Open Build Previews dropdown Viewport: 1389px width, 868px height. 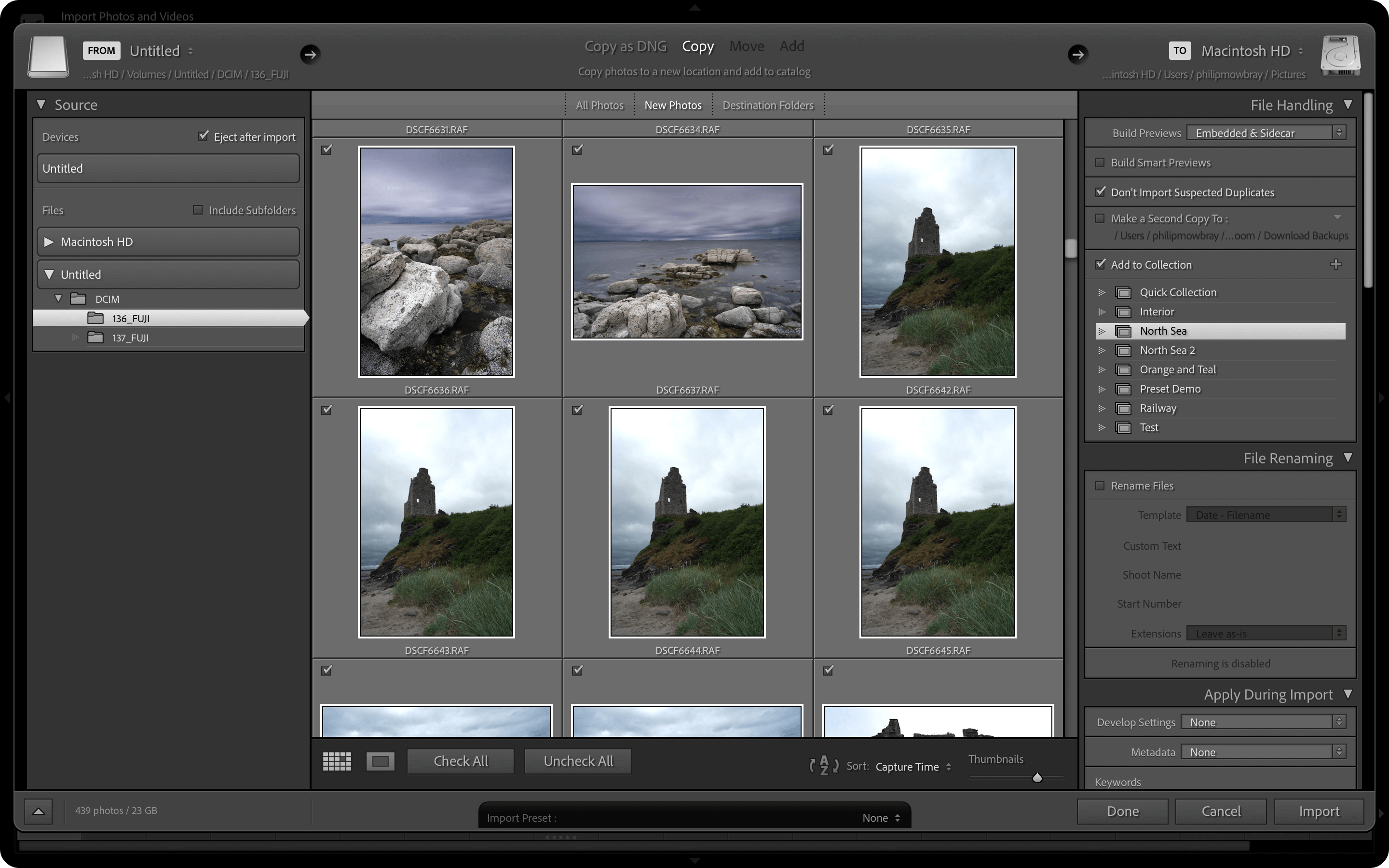[x=1266, y=133]
